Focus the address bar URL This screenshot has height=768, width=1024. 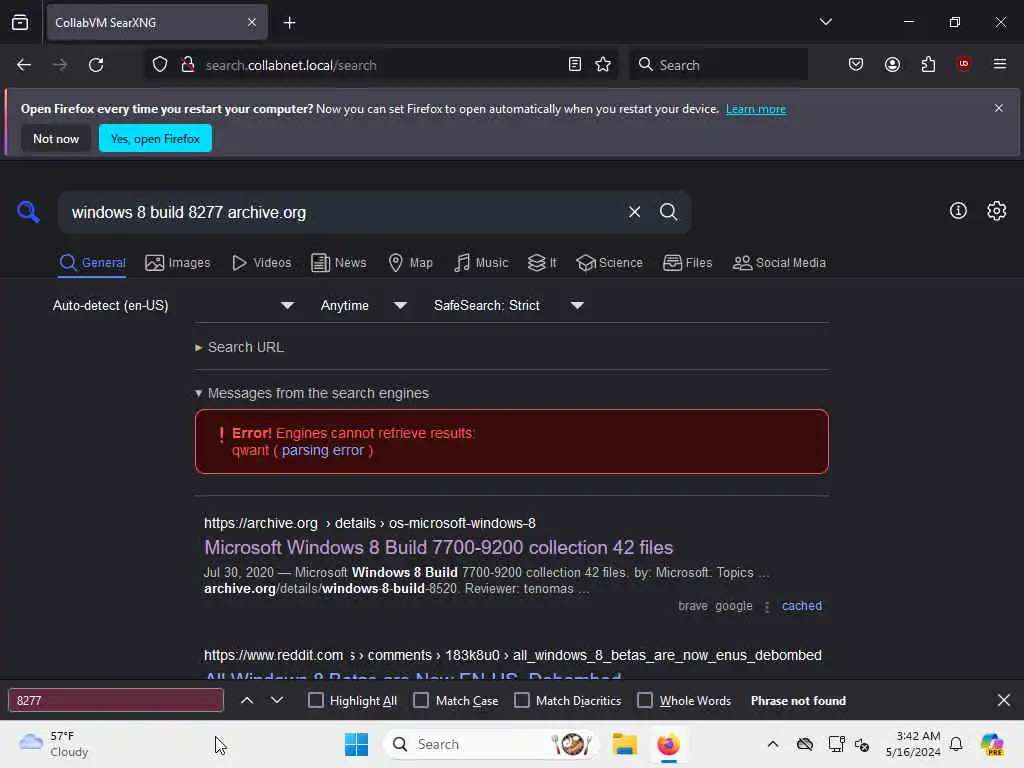tap(379, 65)
